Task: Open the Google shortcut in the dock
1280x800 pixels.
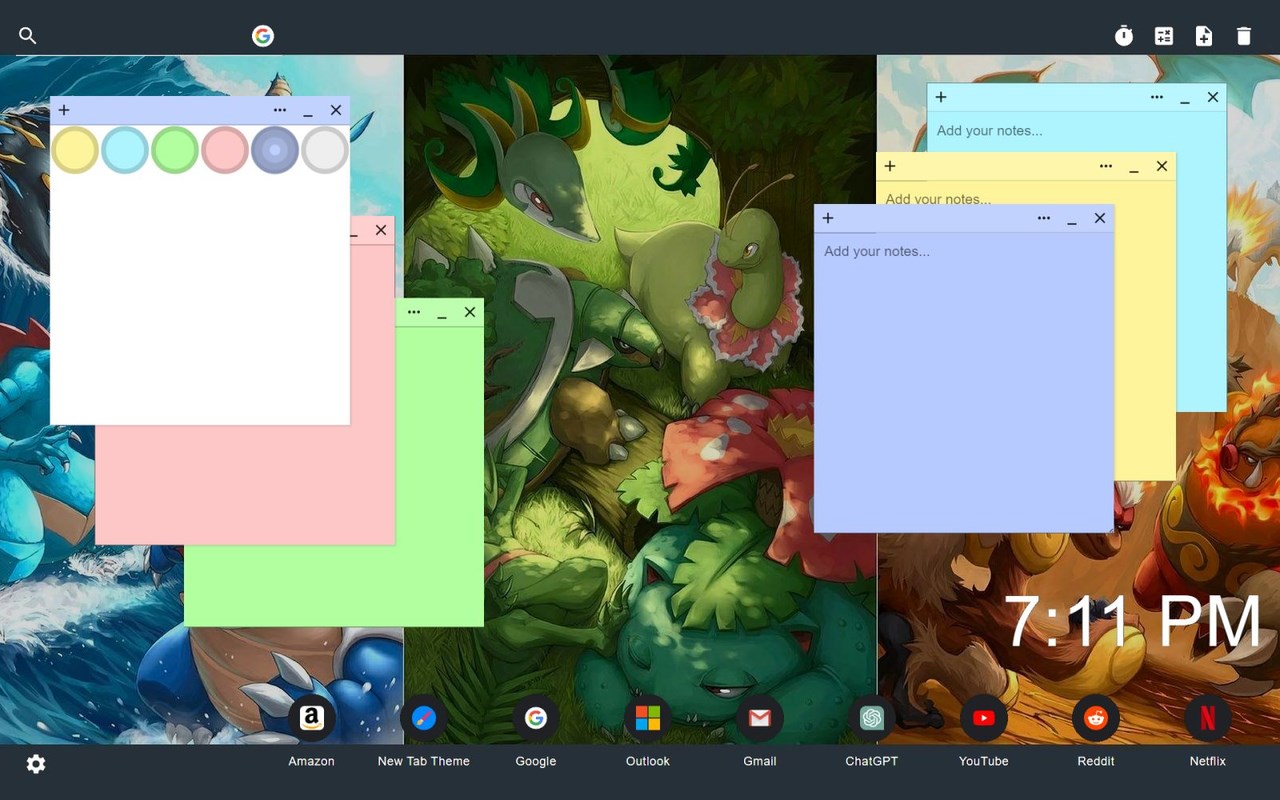Action: (536, 718)
